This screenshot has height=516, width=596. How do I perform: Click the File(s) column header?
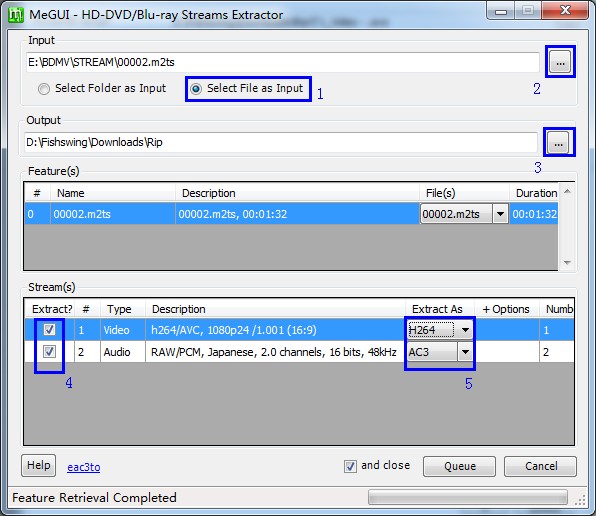[464, 193]
